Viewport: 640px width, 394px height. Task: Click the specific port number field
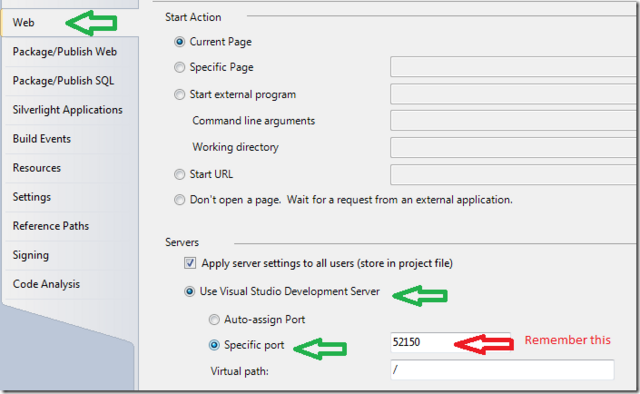click(450, 342)
